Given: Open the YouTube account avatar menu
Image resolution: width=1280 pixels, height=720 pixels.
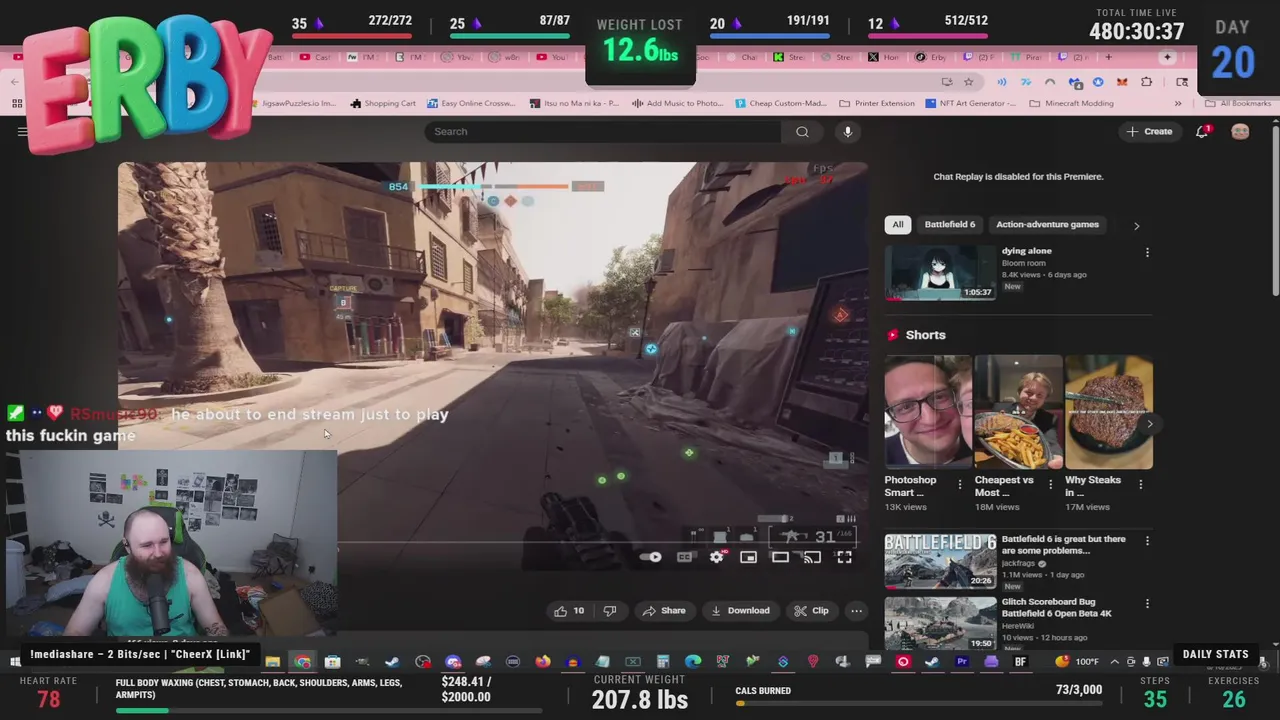Looking at the screenshot, I should coord(1240,131).
